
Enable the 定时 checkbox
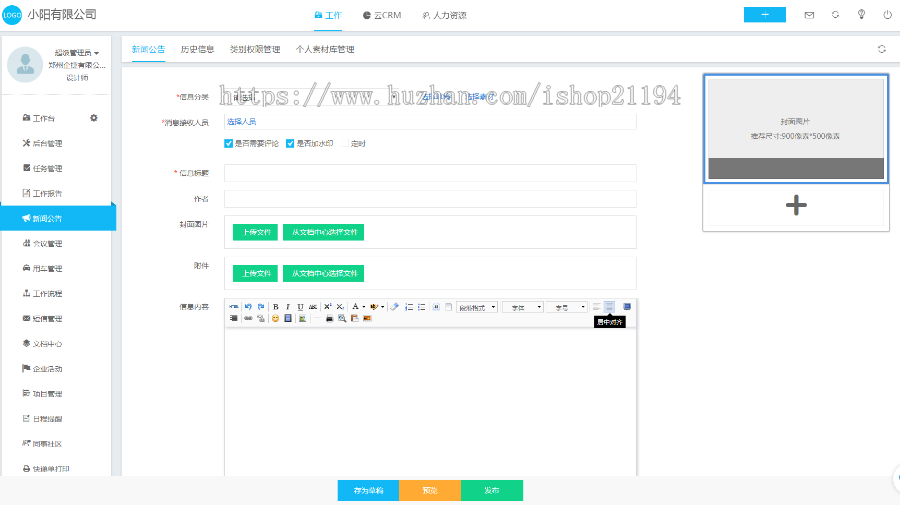(x=344, y=143)
